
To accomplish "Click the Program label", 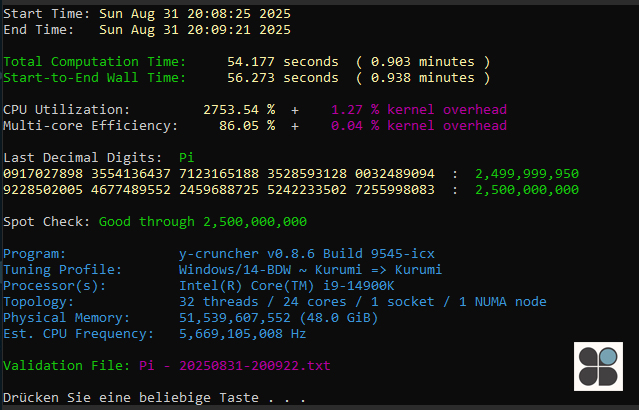I will coord(35,253).
